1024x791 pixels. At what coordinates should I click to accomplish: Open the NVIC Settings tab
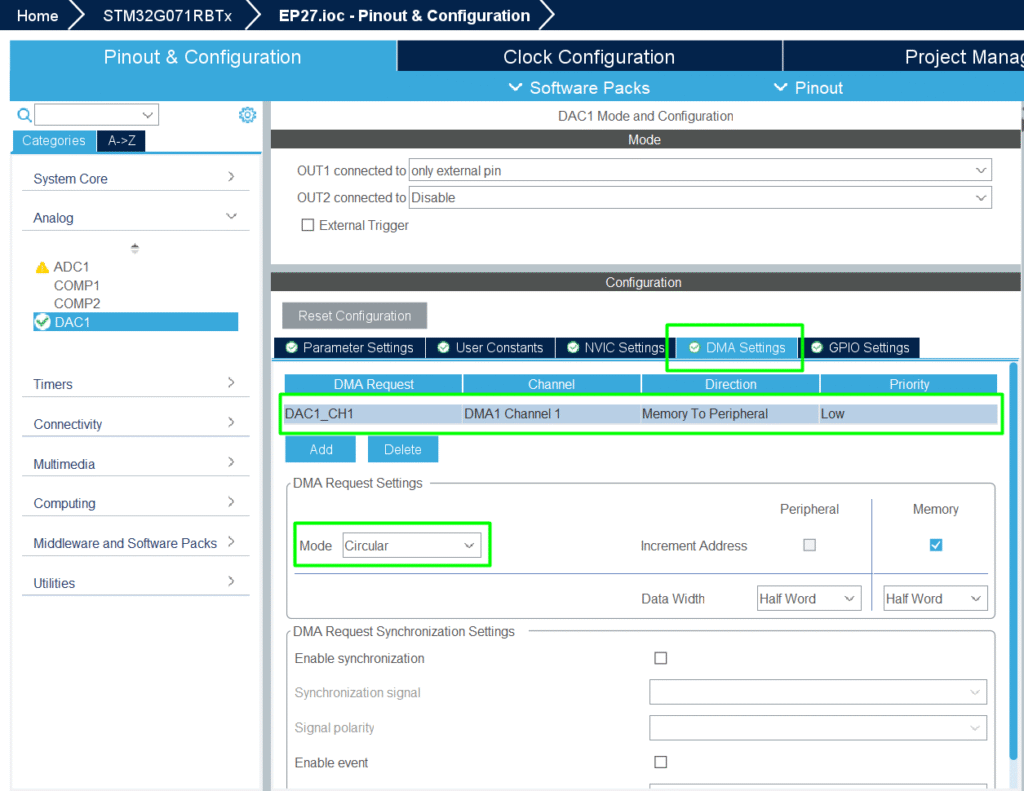click(615, 348)
